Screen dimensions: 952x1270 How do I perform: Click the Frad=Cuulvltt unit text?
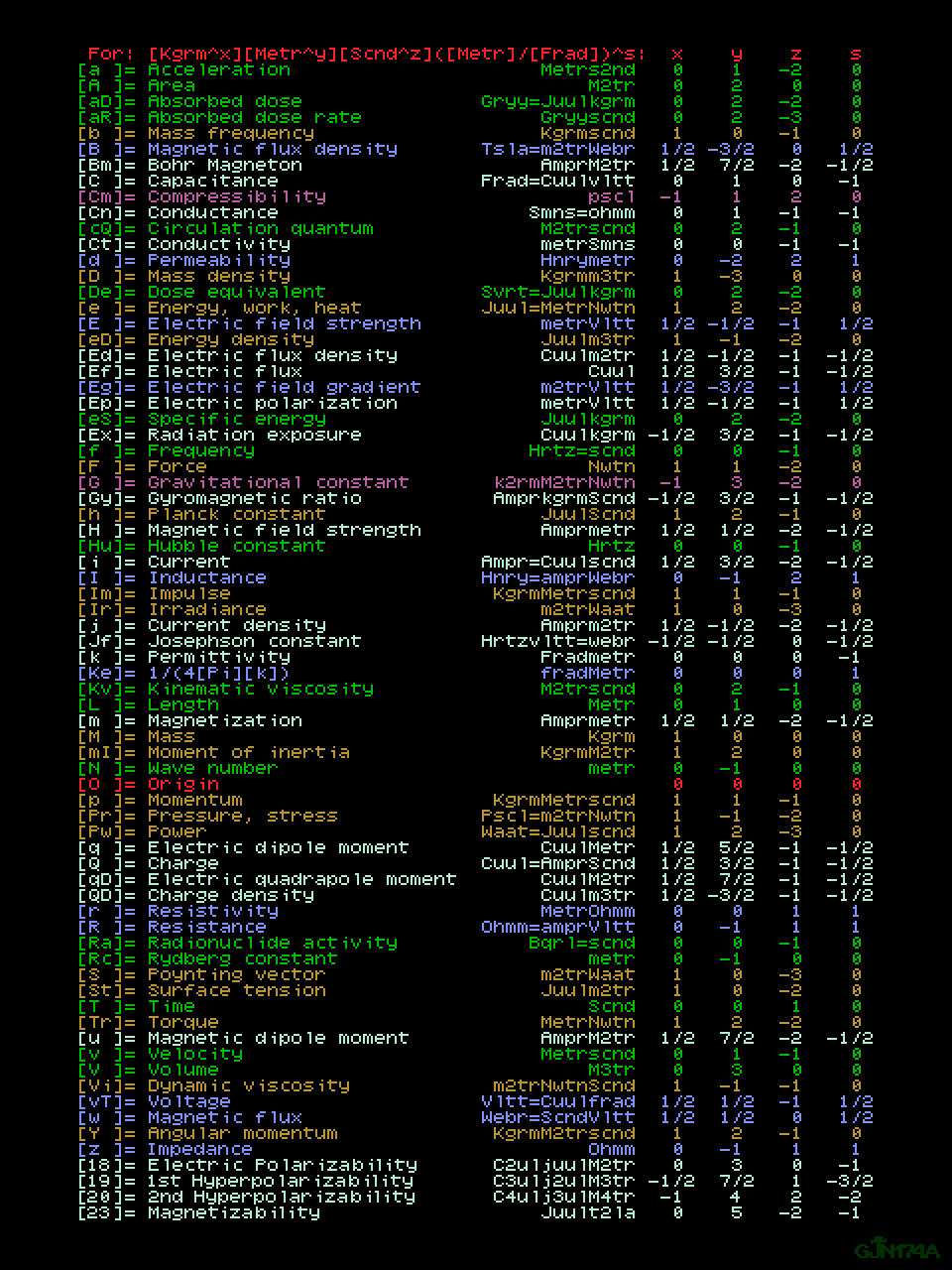point(557,181)
